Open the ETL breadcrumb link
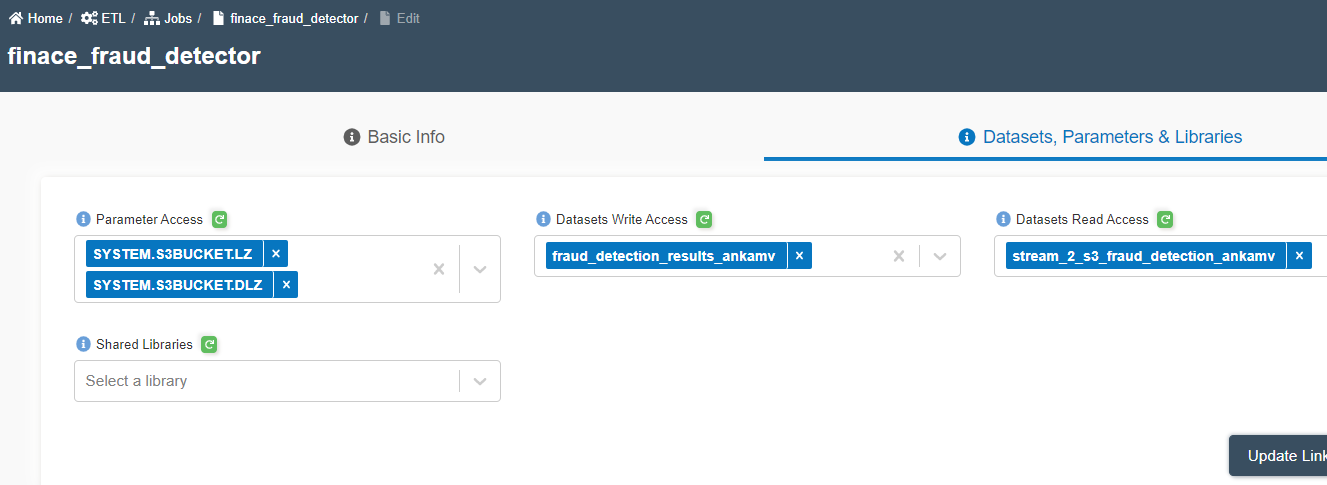Image resolution: width=1327 pixels, height=485 pixels. tap(103, 18)
